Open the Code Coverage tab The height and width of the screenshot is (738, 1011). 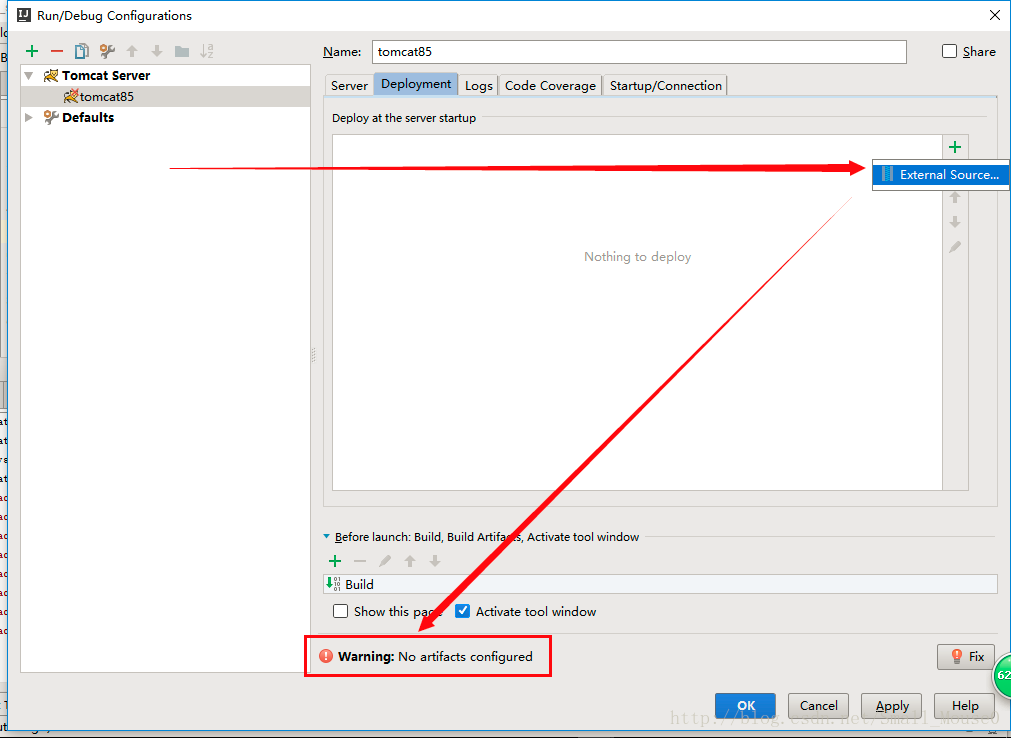point(550,85)
